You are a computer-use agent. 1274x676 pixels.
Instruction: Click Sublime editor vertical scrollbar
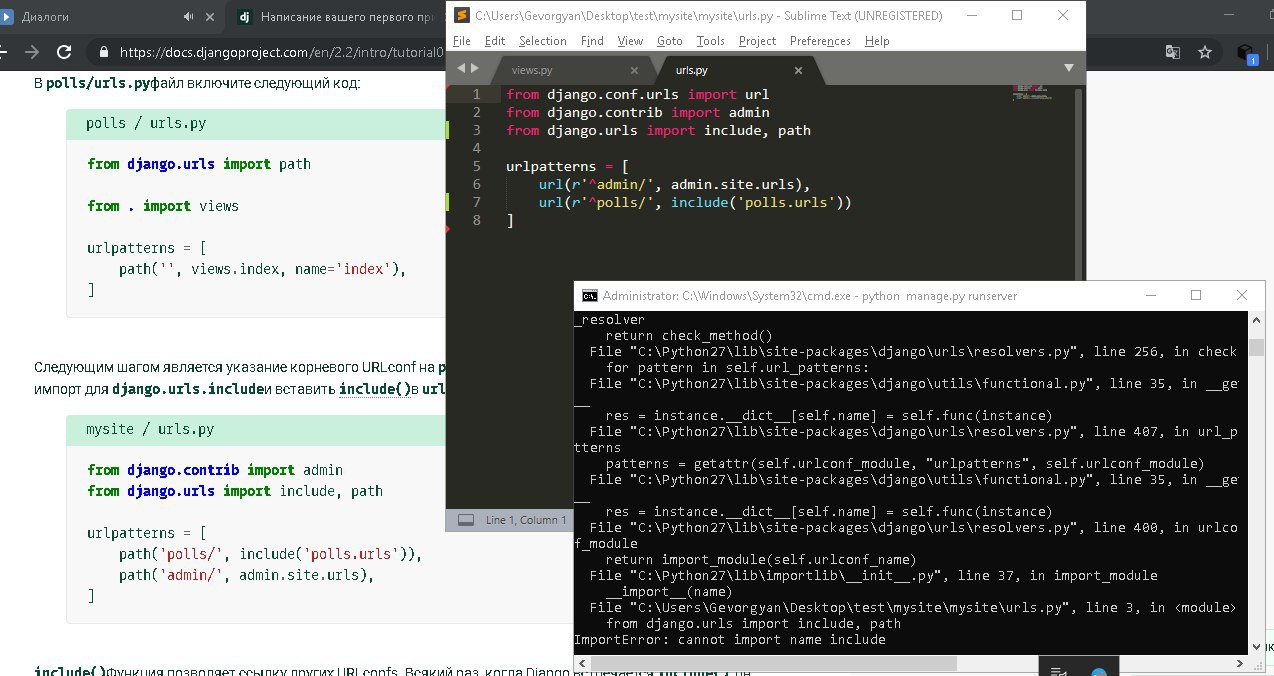(1079, 183)
